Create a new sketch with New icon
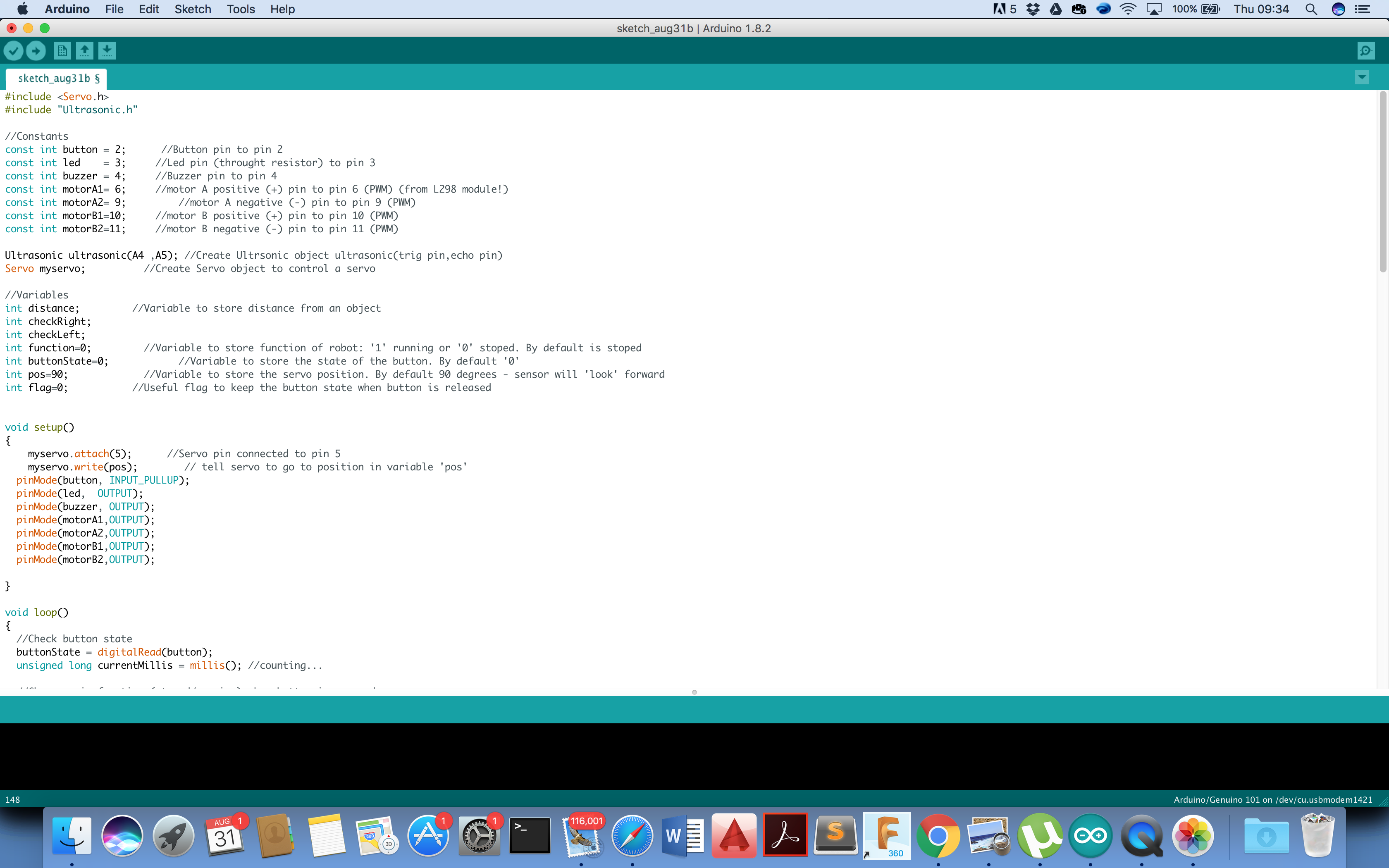 pyautogui.click(x=62, y=51)
